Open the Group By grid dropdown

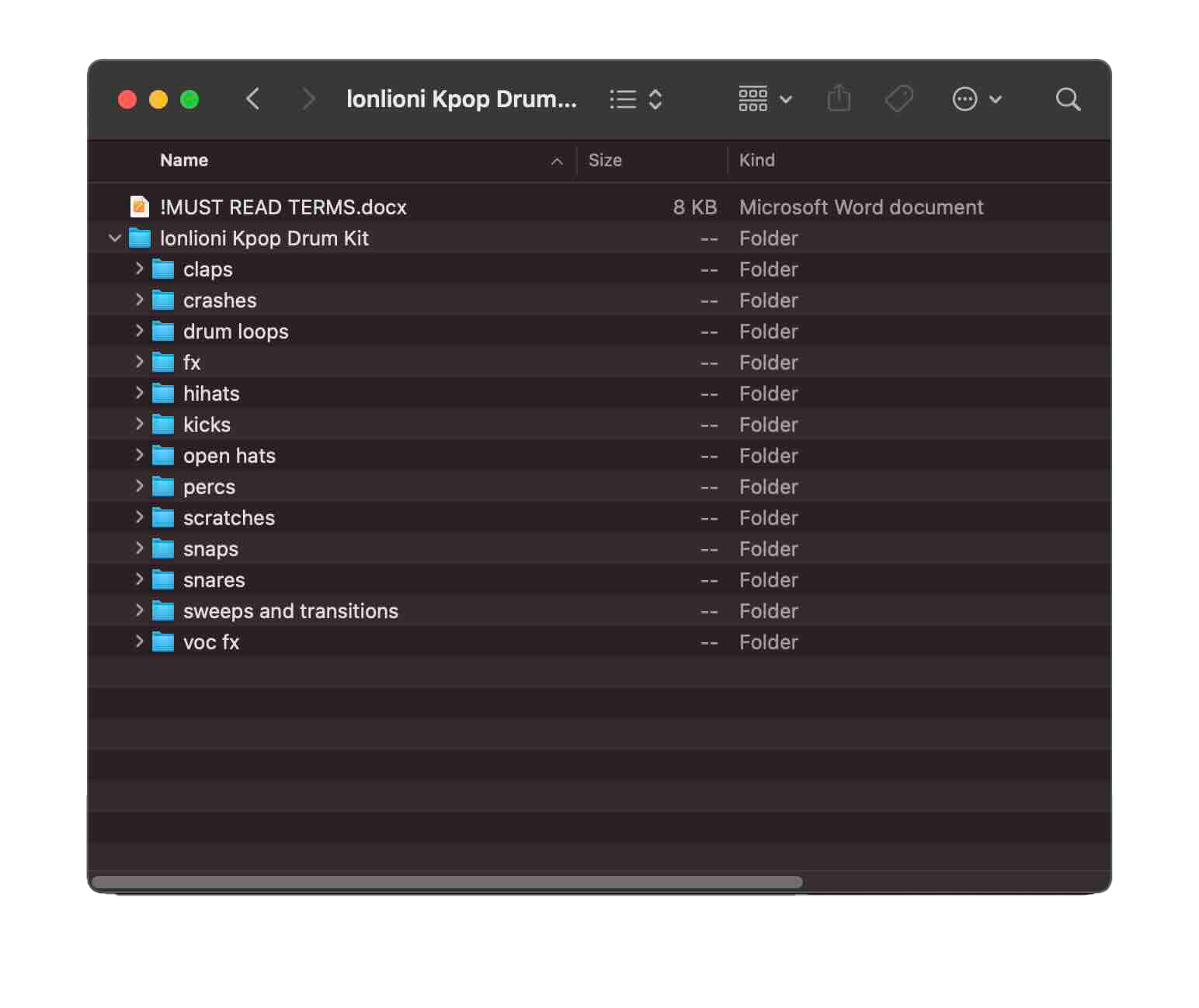[764, 99]
